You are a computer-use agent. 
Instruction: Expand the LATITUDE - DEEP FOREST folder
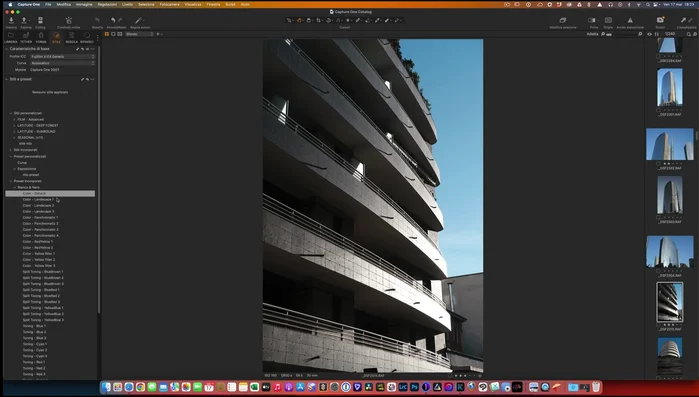(x=15, y=126)
